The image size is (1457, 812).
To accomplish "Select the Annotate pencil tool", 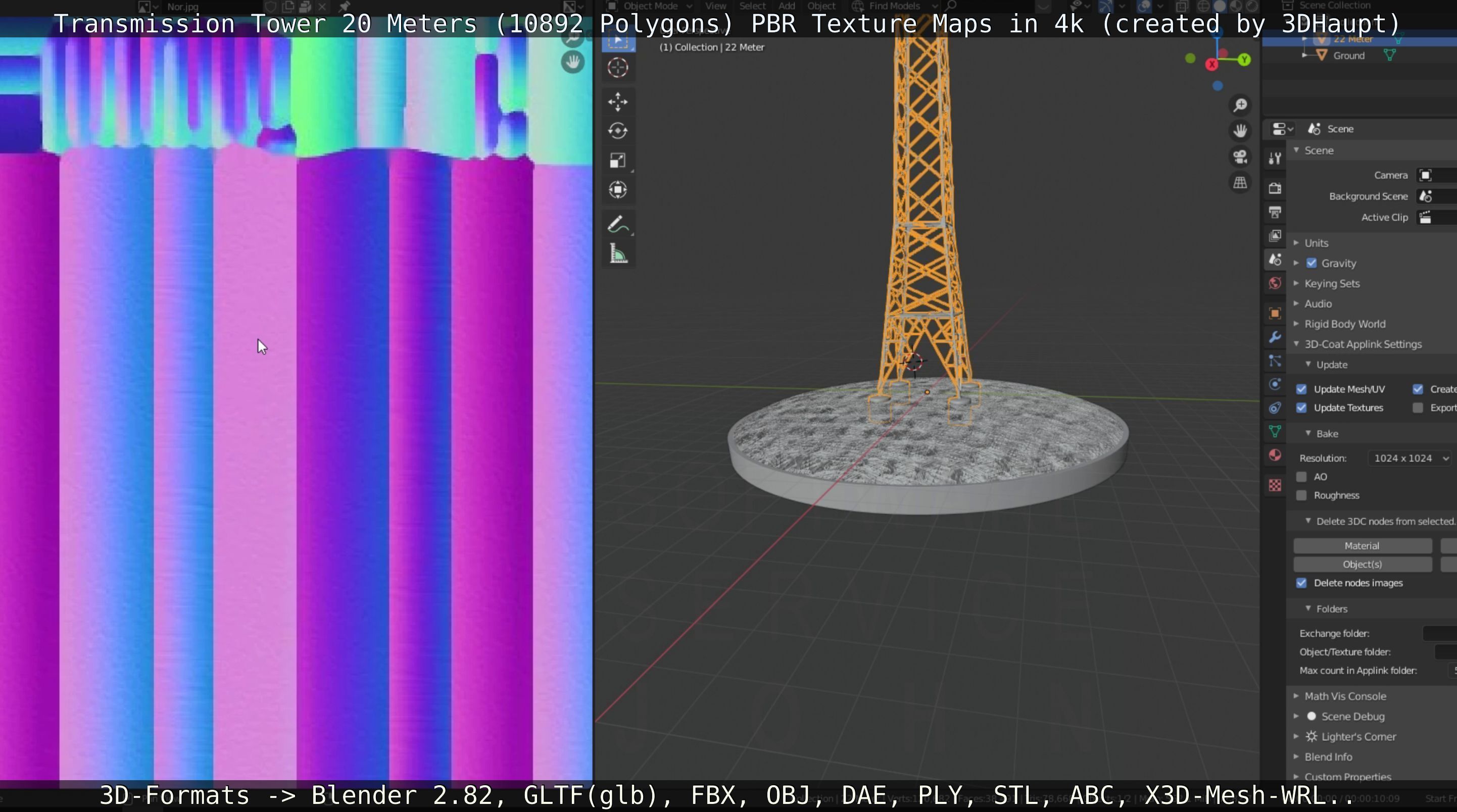I will (618, 225).
